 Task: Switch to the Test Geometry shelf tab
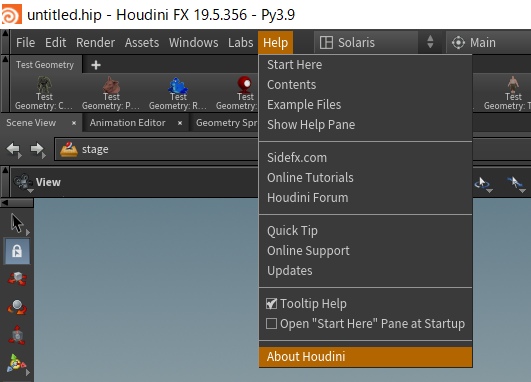[45, 65]
